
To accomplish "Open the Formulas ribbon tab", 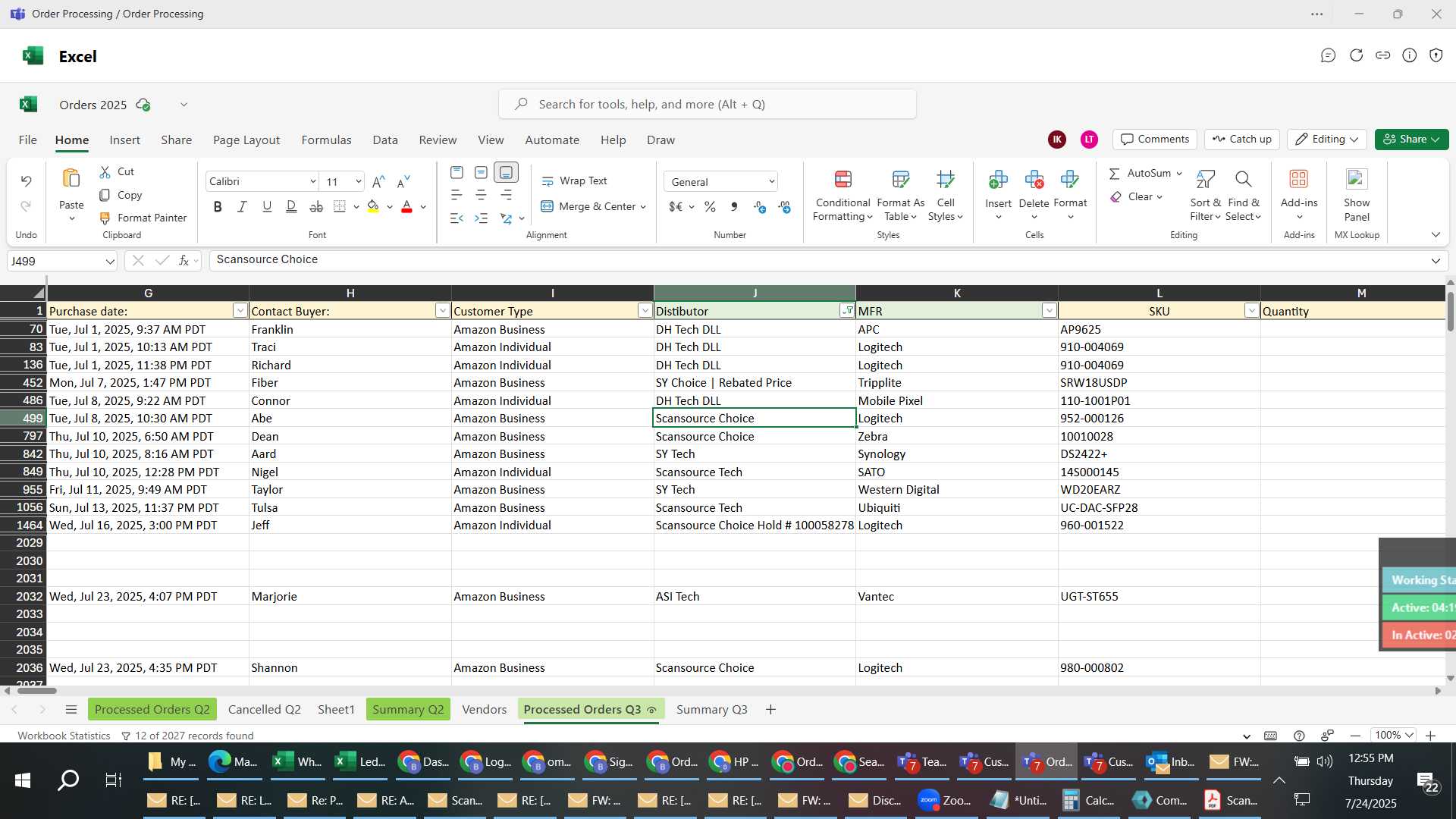I will pos(326,140).
